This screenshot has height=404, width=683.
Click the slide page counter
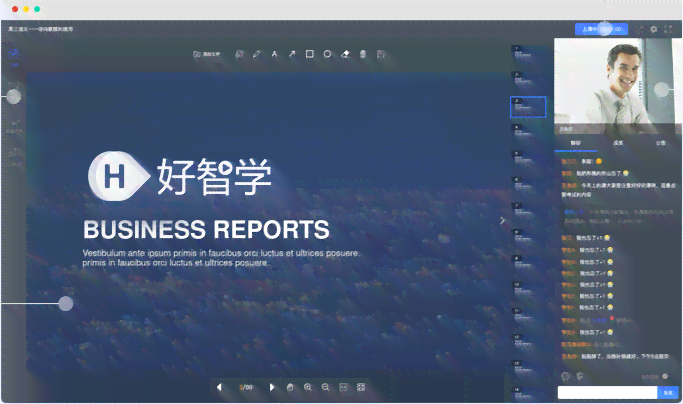[246, 387]
